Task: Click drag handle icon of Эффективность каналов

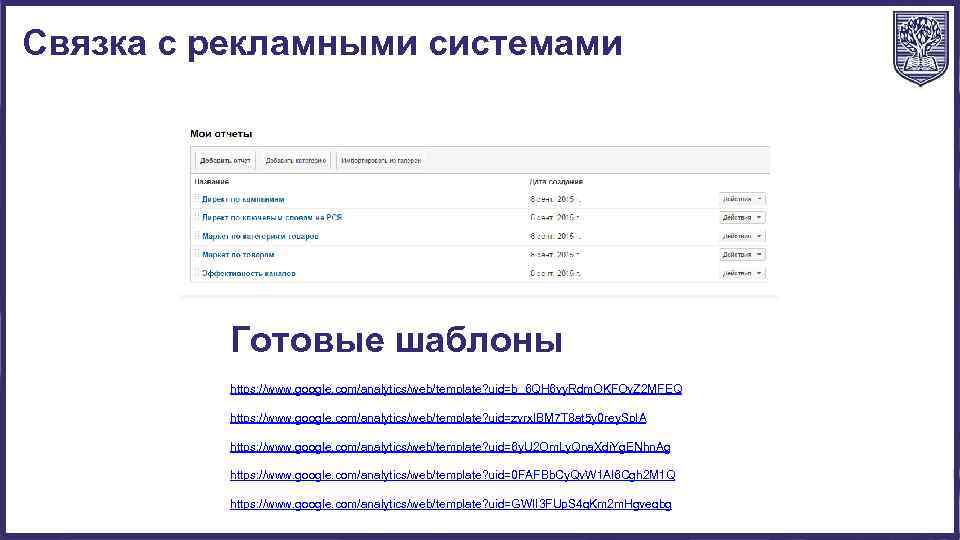Action: coord(197,273)
